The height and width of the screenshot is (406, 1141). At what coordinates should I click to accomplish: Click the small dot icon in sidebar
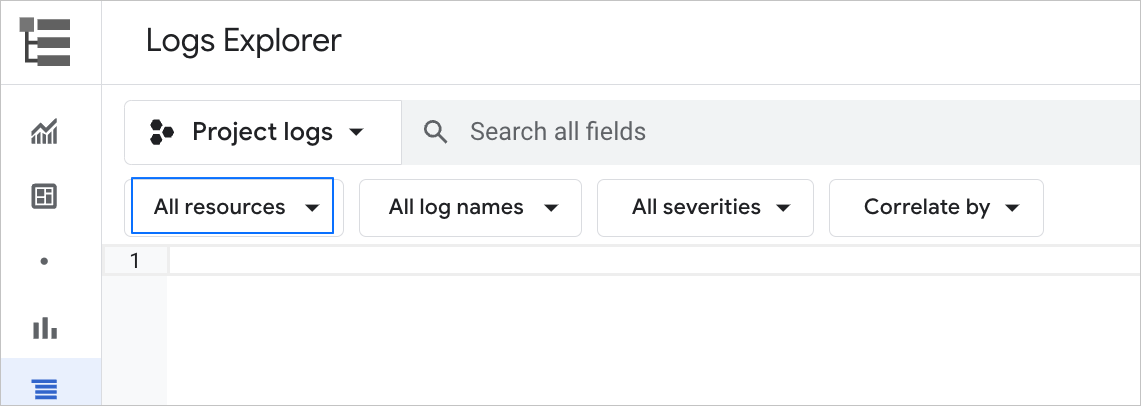45,262
